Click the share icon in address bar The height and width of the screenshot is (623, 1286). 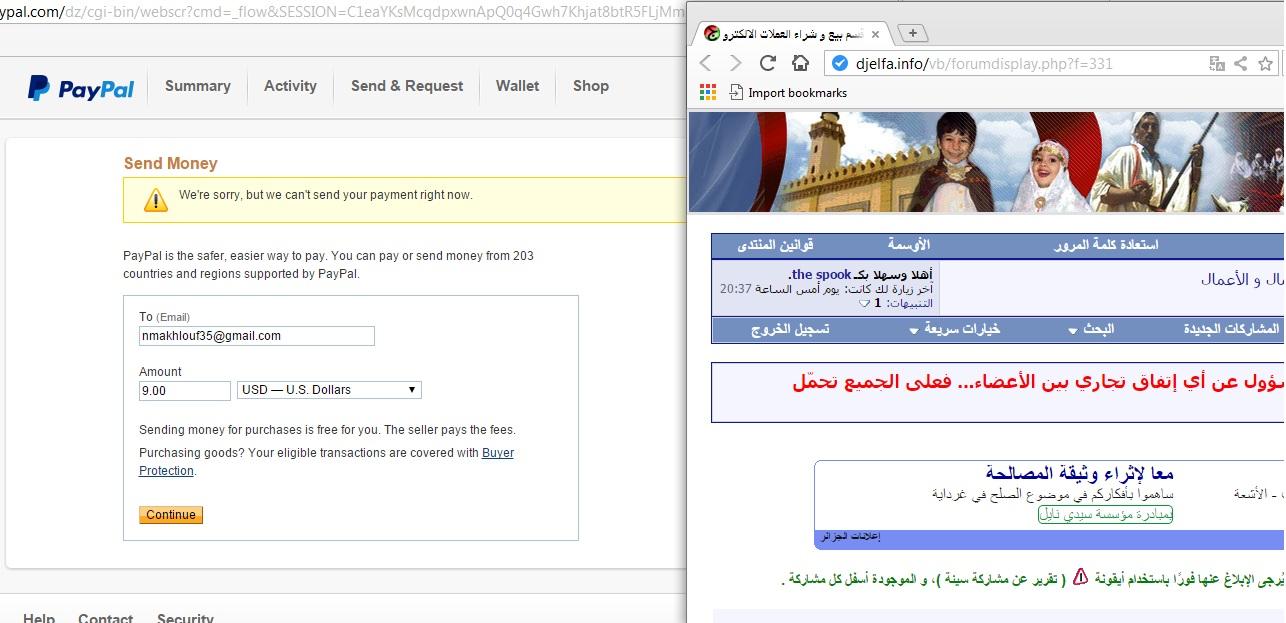(x=1240, y=63)
